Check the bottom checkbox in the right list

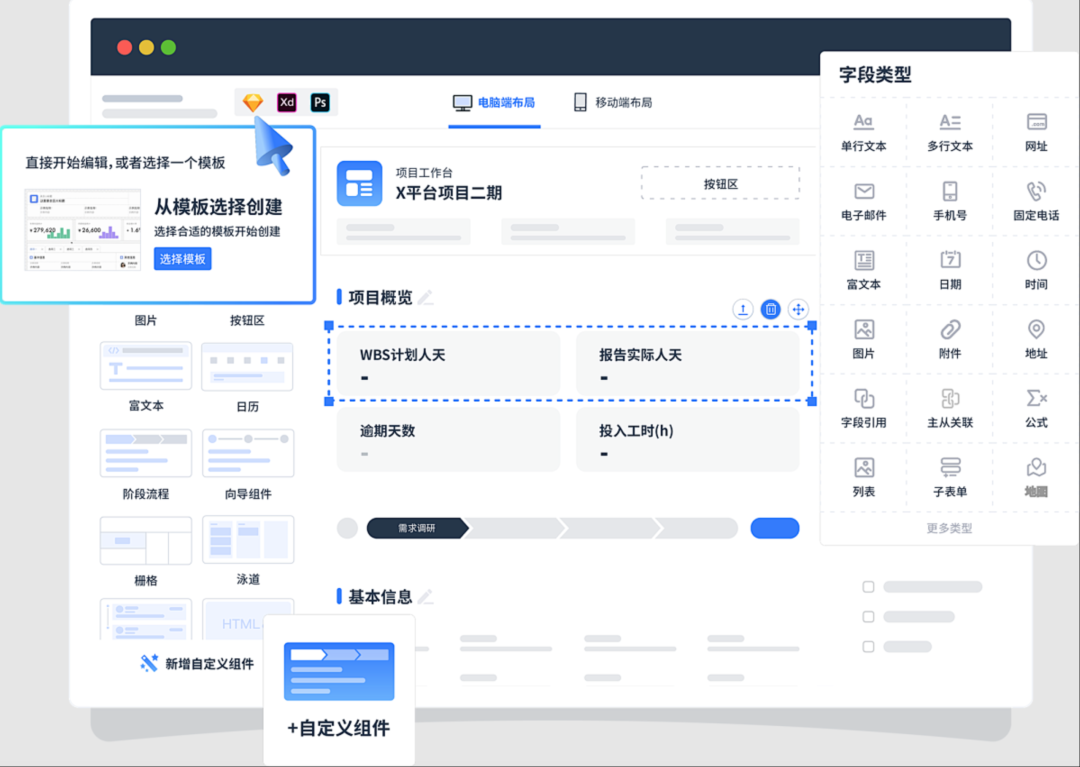point(869,645)
